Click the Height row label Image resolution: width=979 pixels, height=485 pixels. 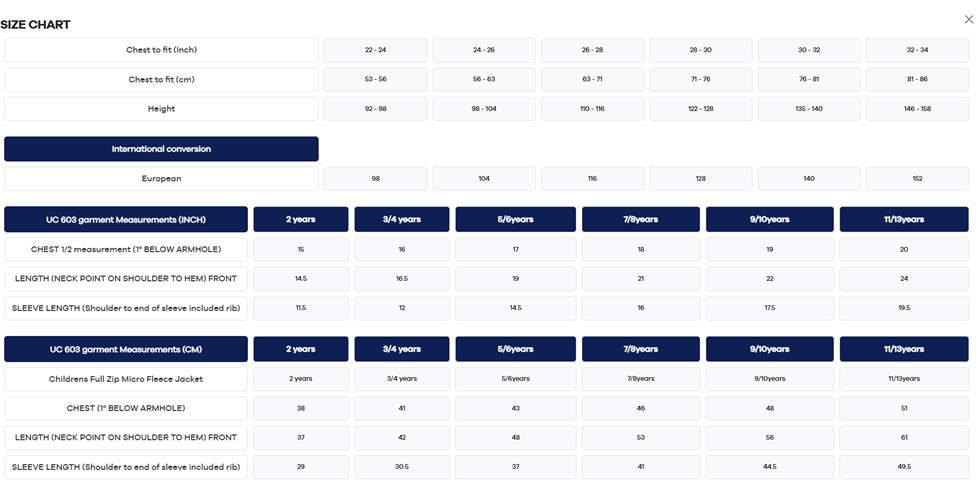coord(161,109)
